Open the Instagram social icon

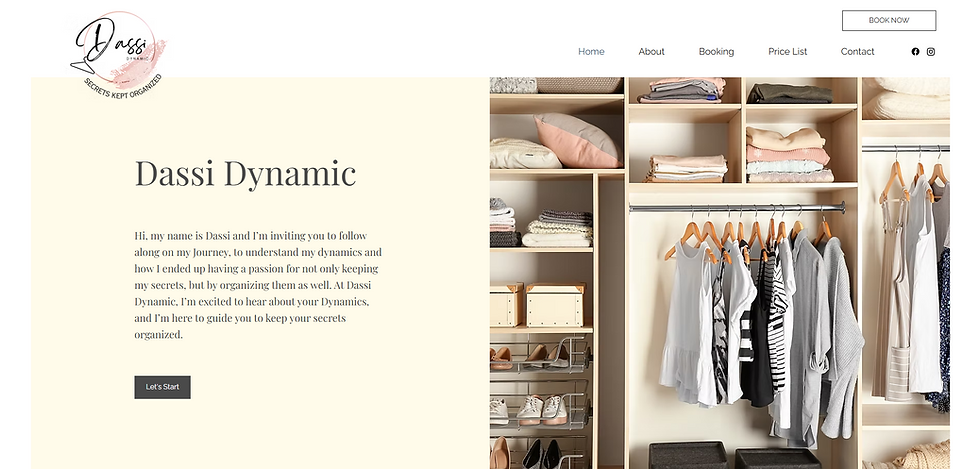[x=931, y=52]
